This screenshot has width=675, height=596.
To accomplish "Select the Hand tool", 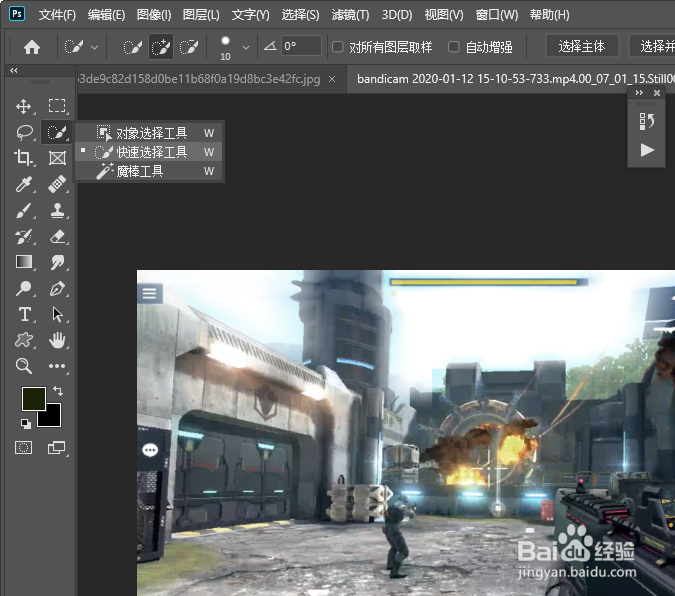I will pos(57,340).
